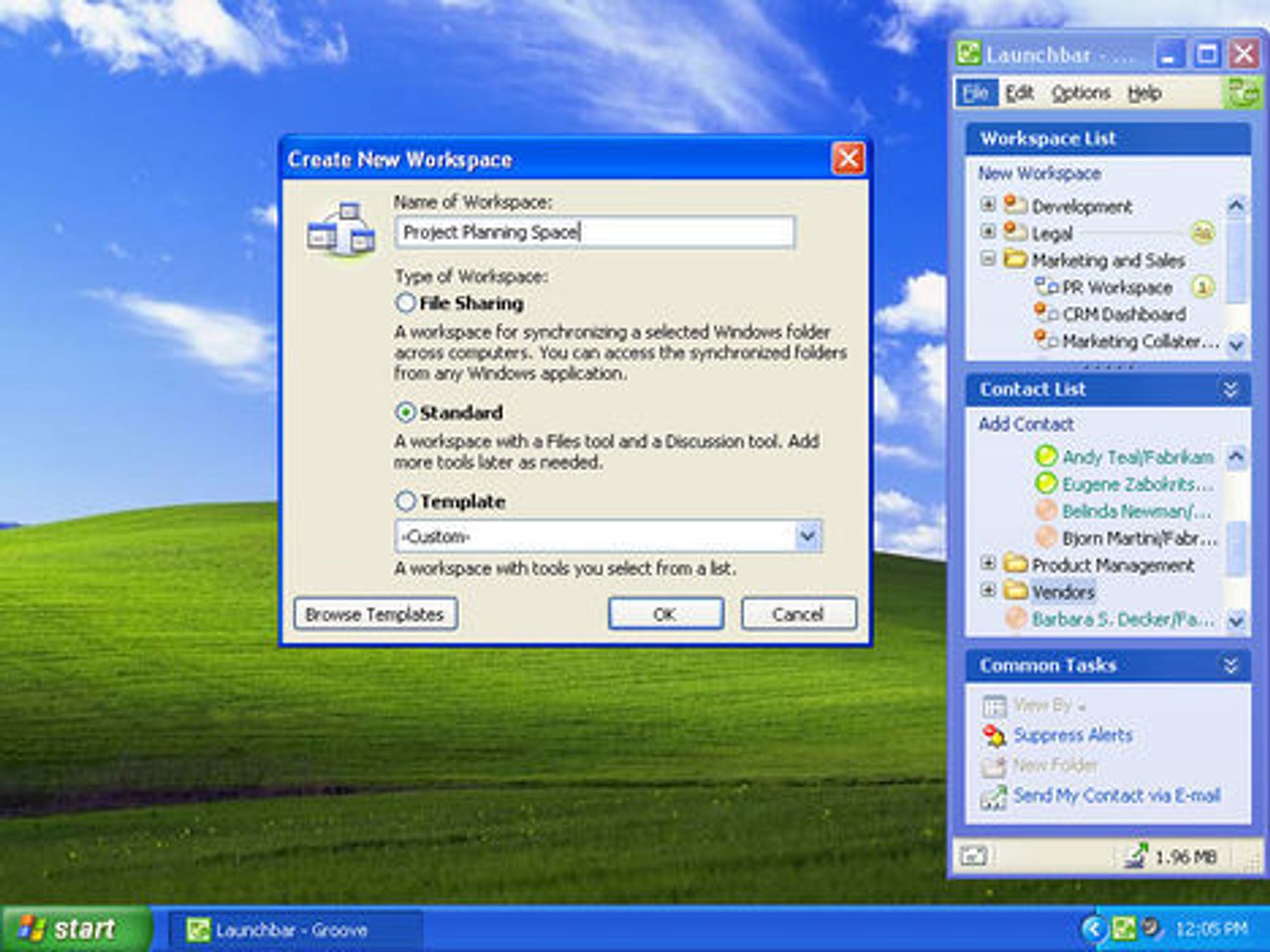Image resolution: width=1270 pixels, height=952 pixels.
Task: Click the Groove icon in system tray
Action: [1123, 930]
